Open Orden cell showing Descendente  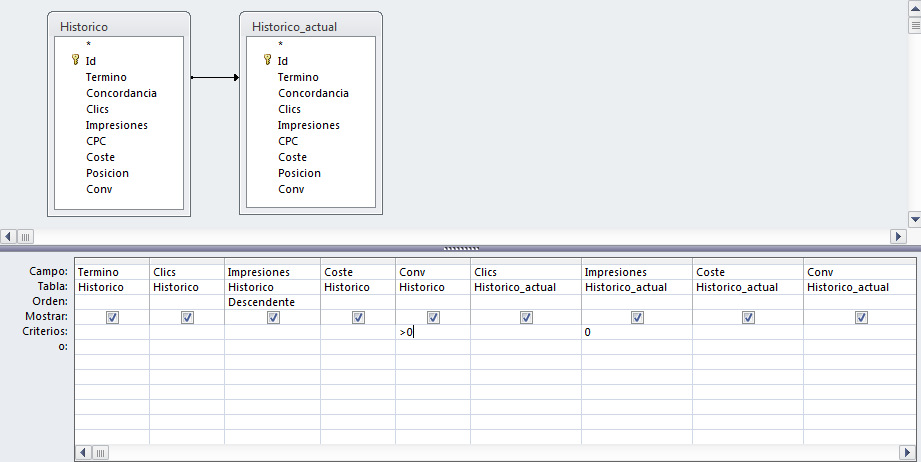[x=271, y=302]
